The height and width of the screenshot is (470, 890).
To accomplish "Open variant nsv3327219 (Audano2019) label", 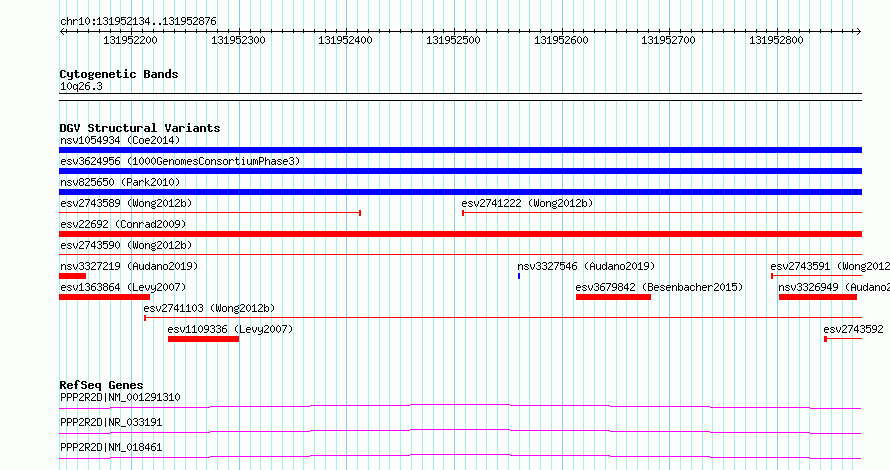I will pos(129,266).
